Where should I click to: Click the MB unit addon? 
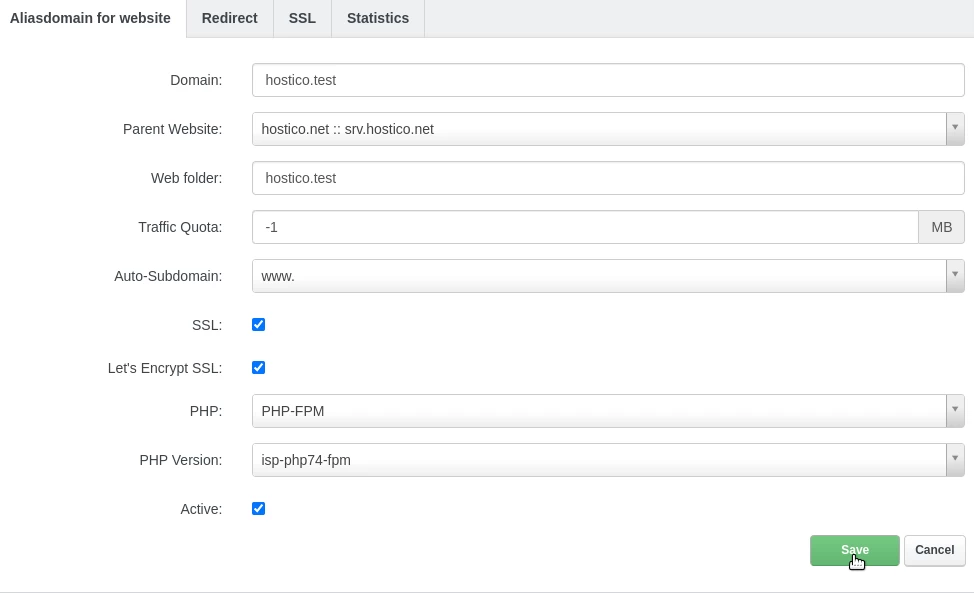pos(941,227)
